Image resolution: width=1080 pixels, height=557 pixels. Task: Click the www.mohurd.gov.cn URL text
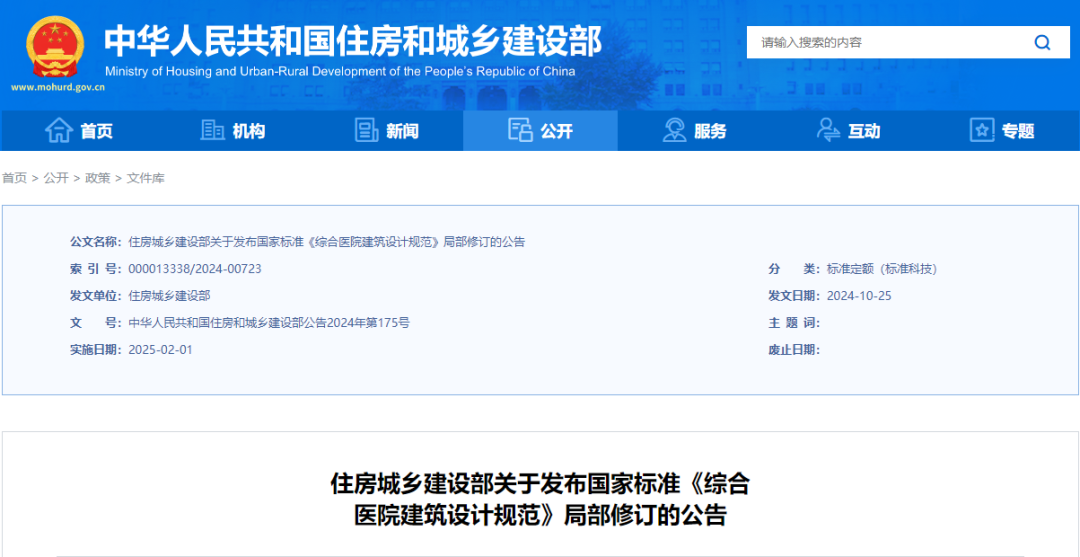58,87
